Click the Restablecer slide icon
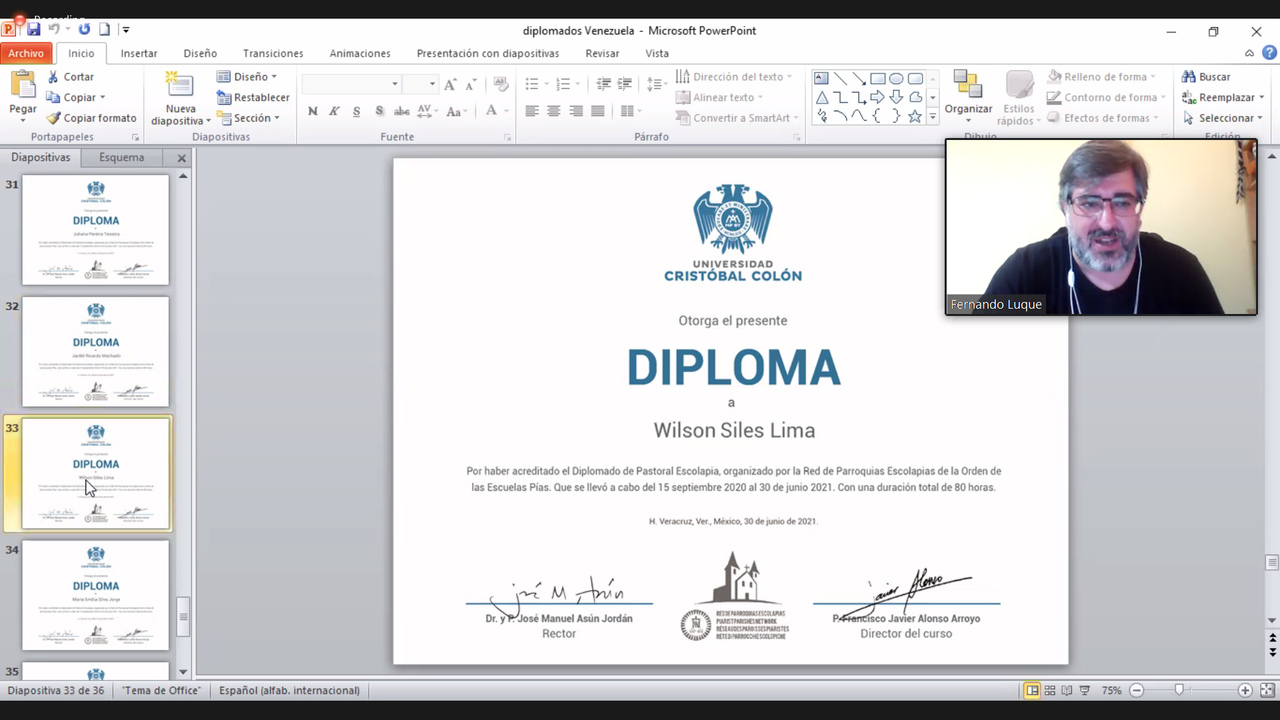 [224, 97]
